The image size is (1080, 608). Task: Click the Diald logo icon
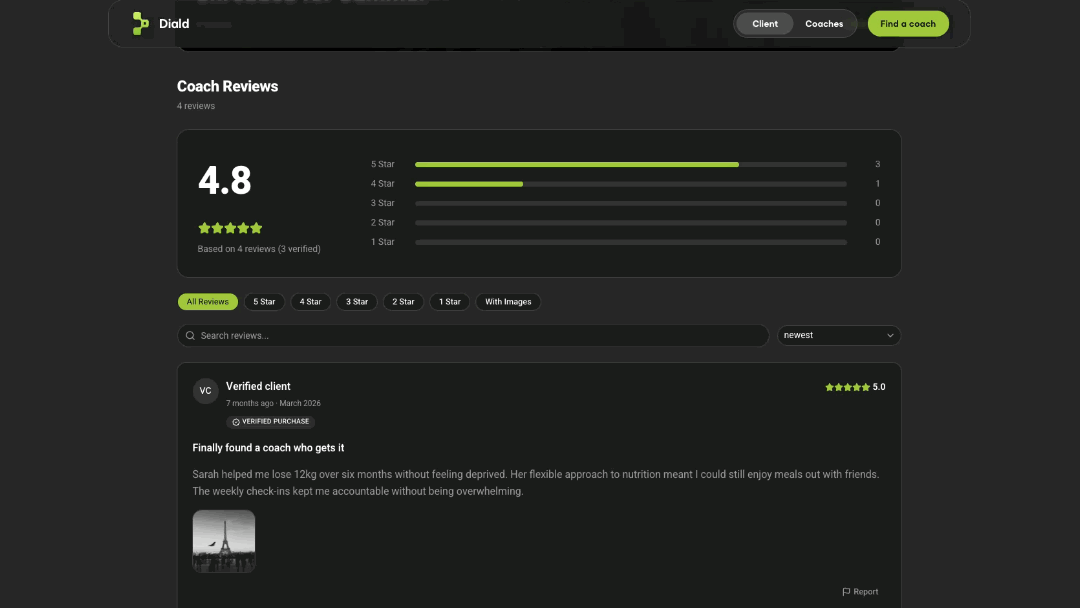click(x=141, y=23)
